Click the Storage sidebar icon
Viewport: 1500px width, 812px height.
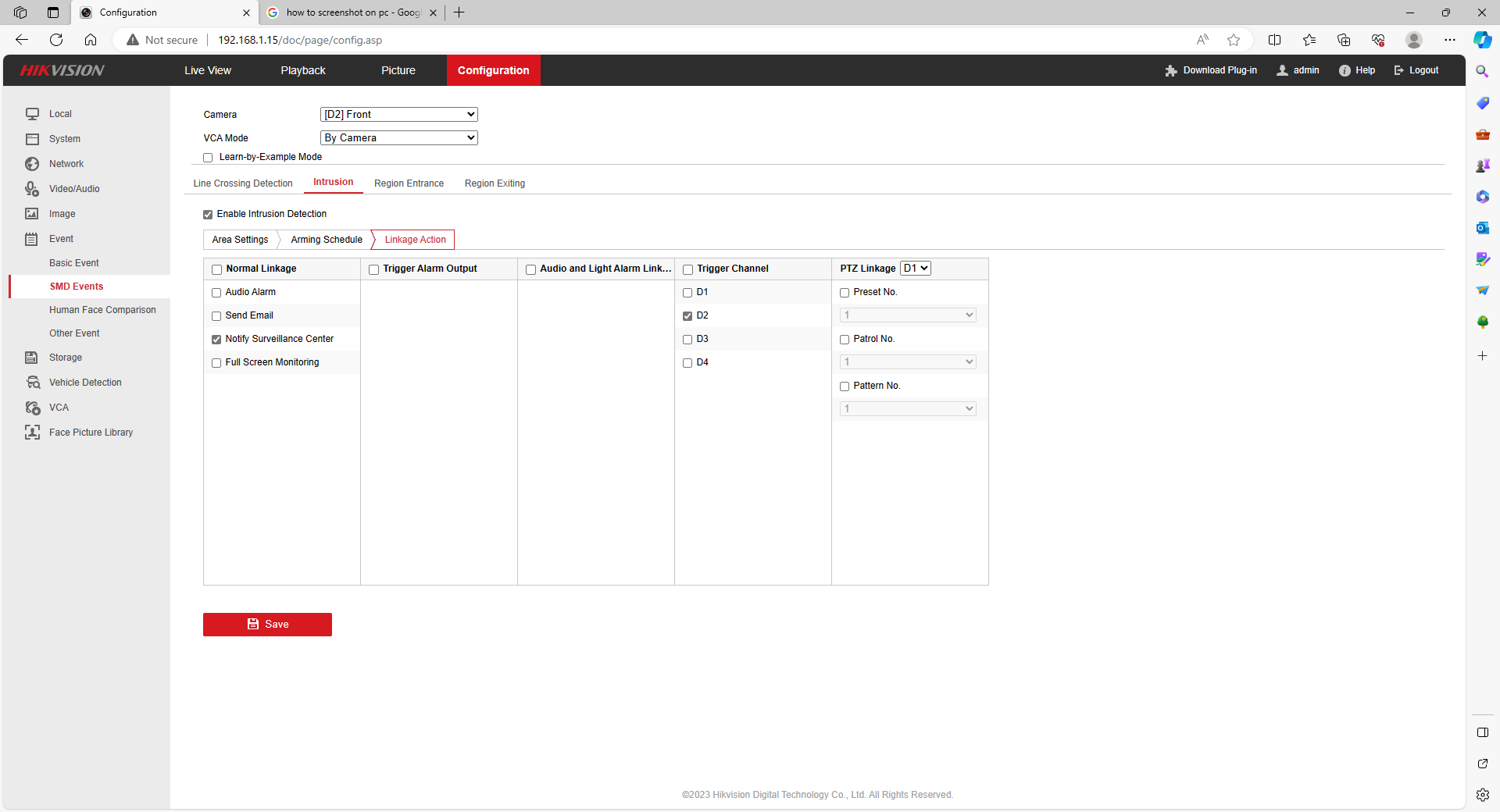tap(32, 358)
